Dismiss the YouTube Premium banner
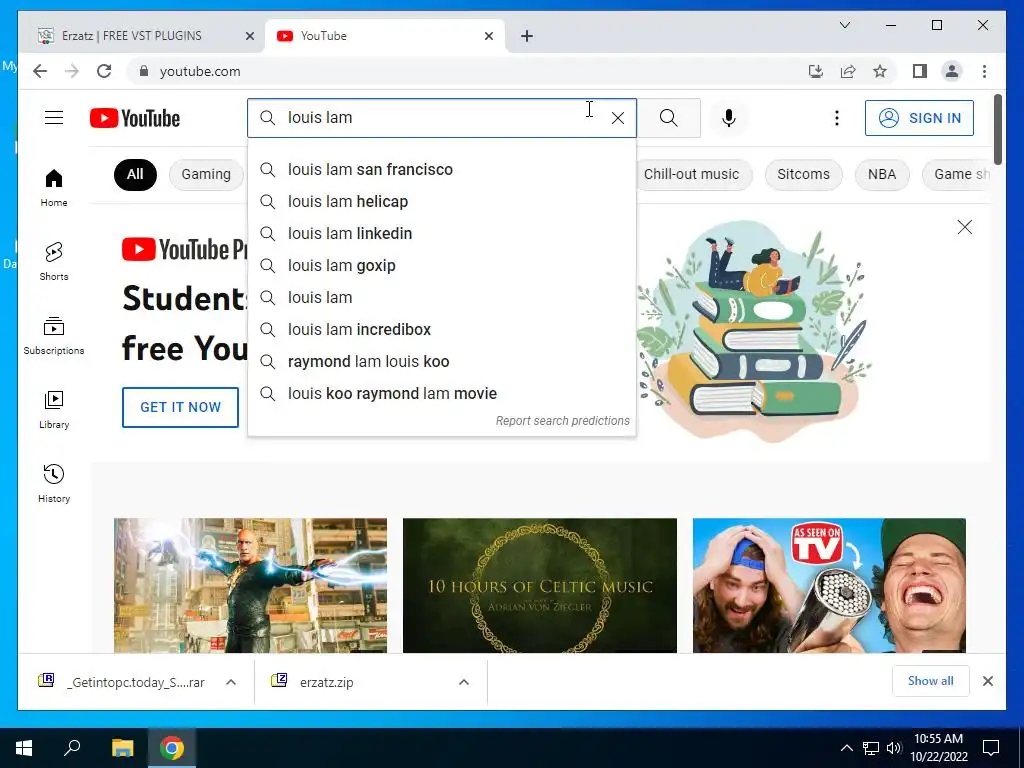Viewport: 1024px width, 768px height. 965,227
